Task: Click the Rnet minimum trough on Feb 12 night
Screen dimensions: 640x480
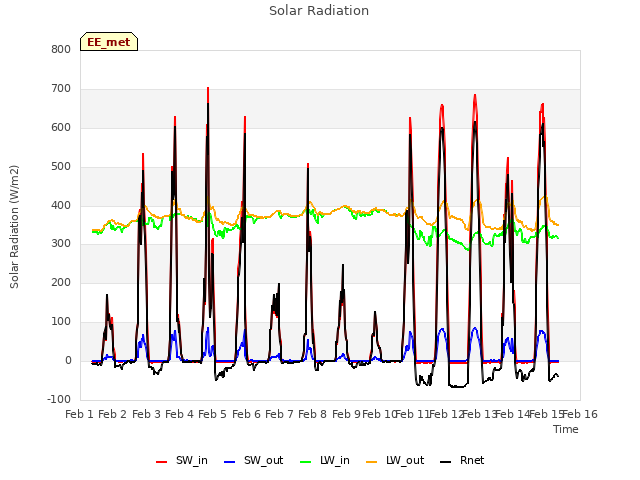Action: [457, 386]
